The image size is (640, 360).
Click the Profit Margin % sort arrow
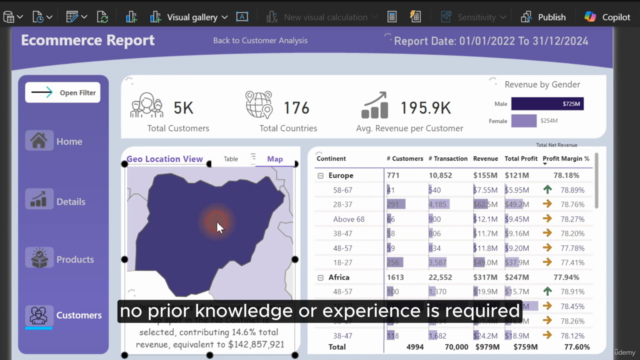(x=545, y=164)
